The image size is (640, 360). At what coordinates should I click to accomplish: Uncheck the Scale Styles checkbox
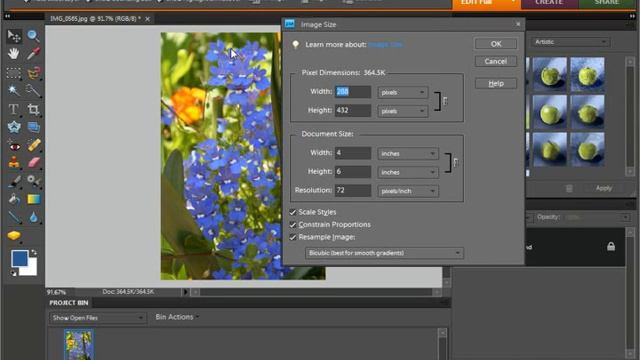click(293, 212)
